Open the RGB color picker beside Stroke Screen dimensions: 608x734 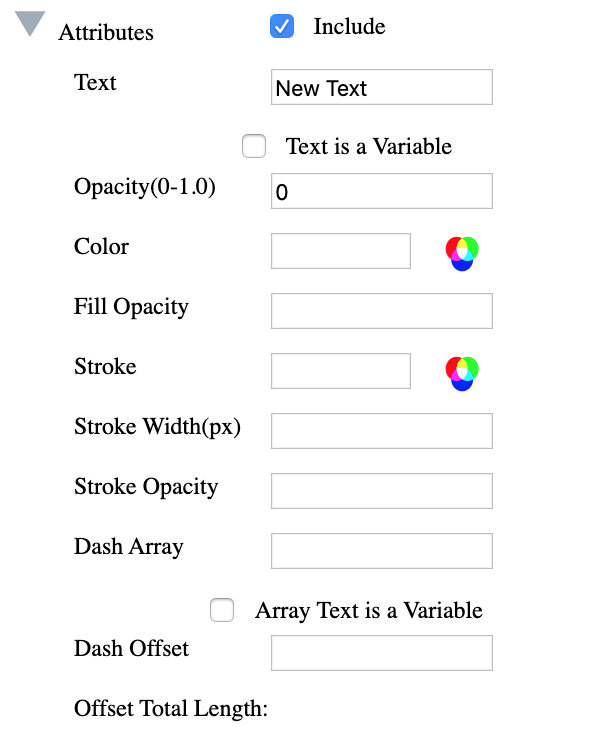click(x=462, y=373)
